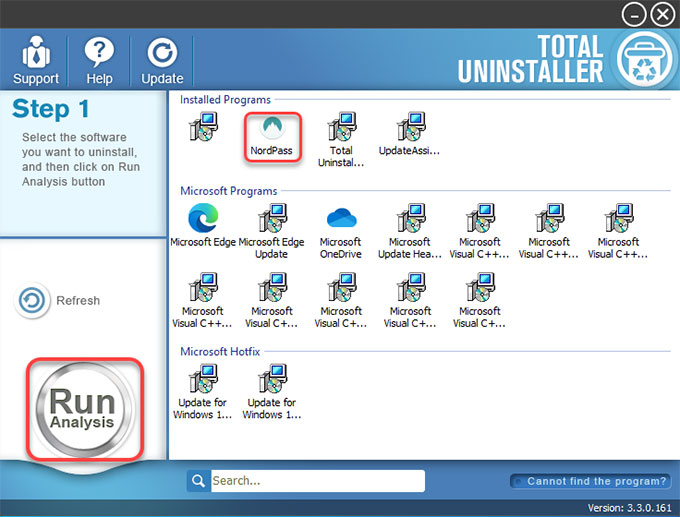Viewport: 680px width, 517px height.
Task: Select the UpdateAssi... program entry
Action: point(409,134)
